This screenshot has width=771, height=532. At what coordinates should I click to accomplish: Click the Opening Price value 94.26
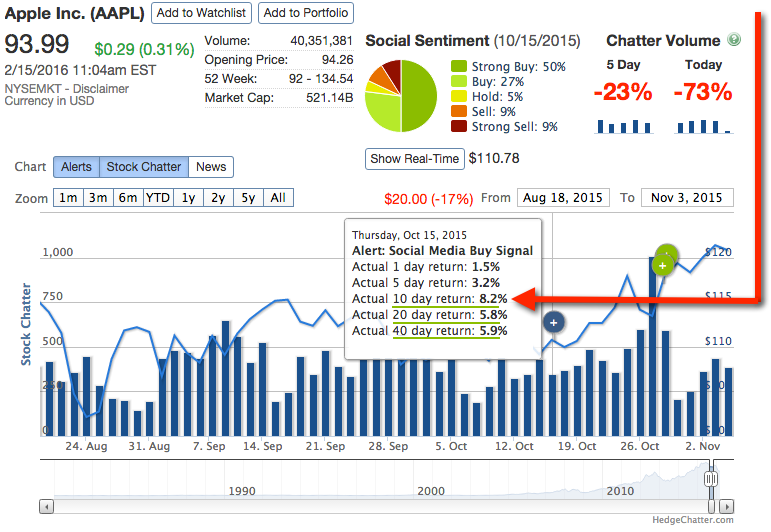tap(337, 60)
